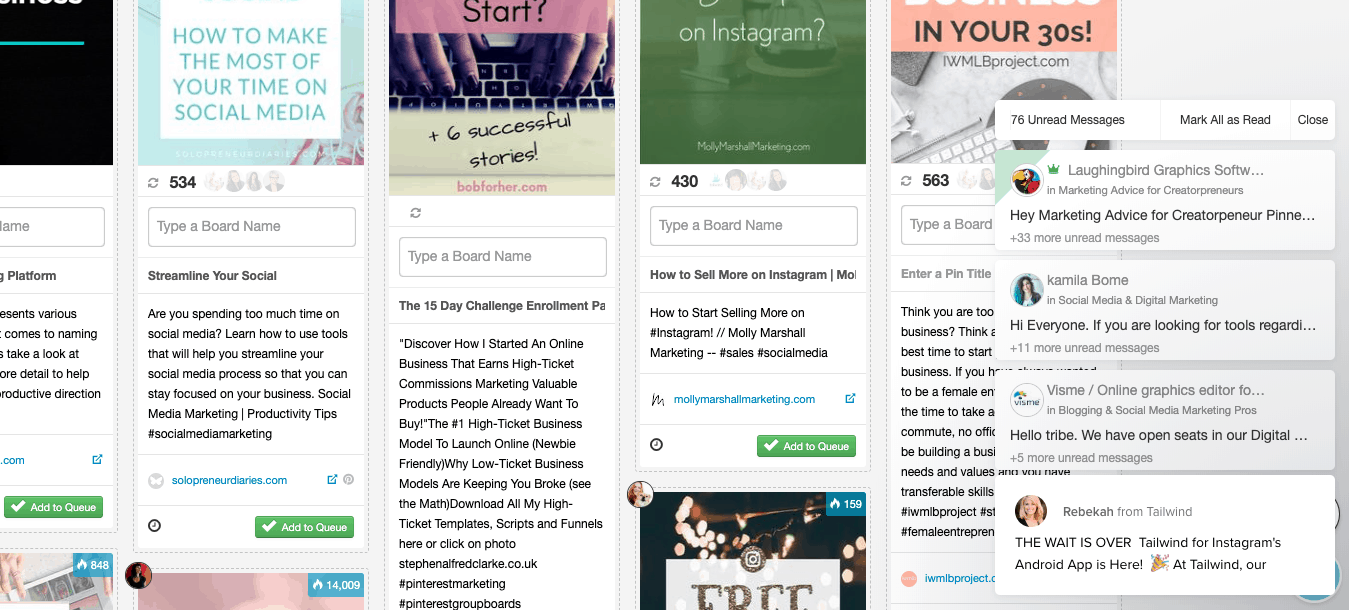Open the external link icon next to solopreneurdiaries.com
1349x610 pixels.
point(332,480)
